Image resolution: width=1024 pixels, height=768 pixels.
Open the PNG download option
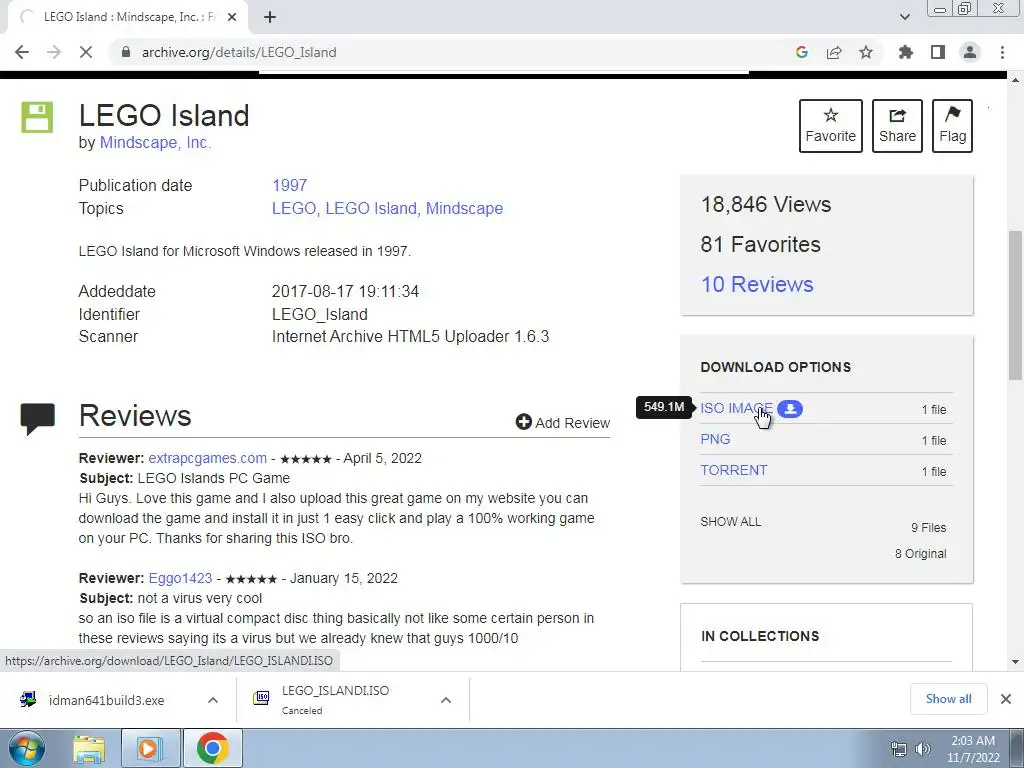pos(715,440)
